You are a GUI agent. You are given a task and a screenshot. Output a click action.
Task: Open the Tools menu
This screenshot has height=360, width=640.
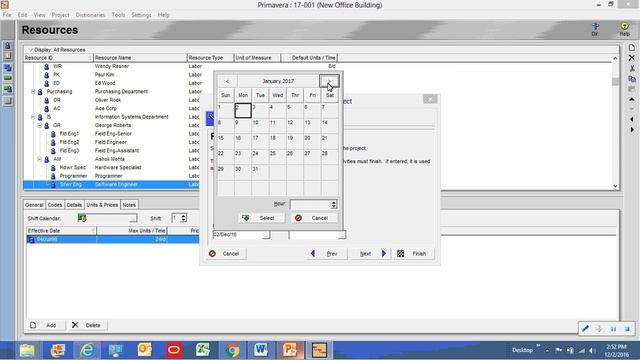click(118, 15)
